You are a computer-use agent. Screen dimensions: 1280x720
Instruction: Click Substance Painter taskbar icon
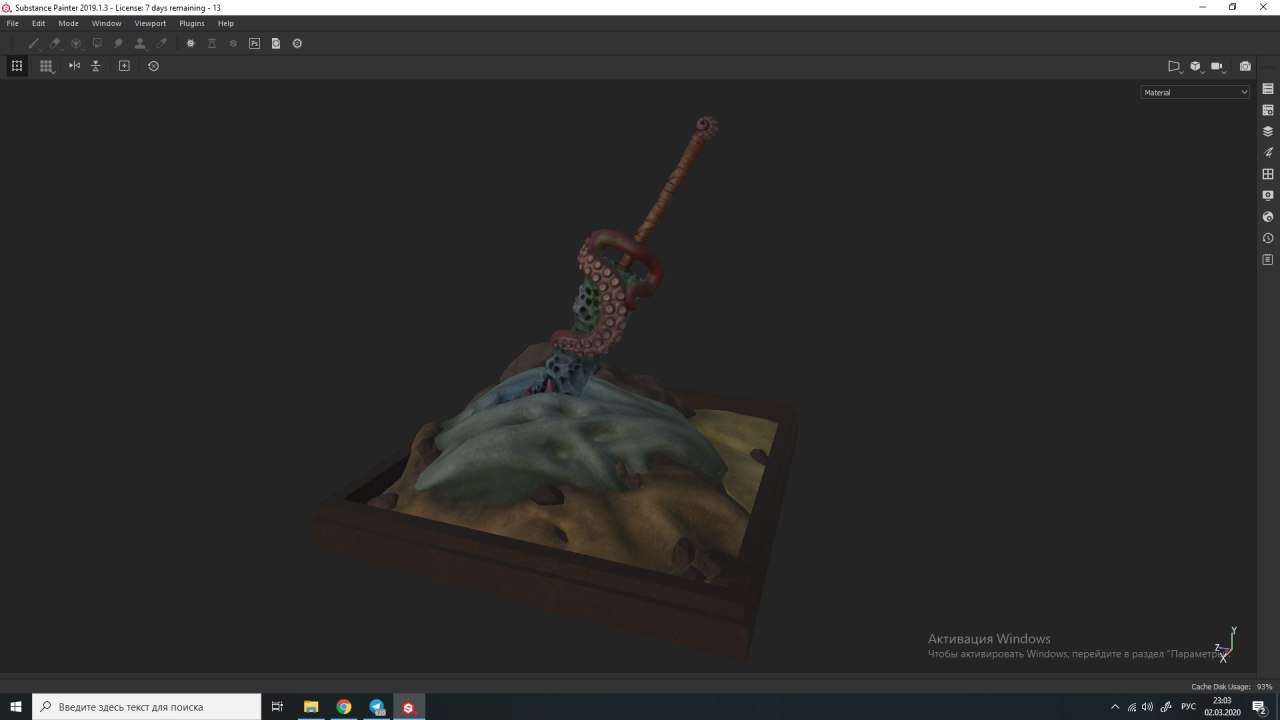(409, 707)
